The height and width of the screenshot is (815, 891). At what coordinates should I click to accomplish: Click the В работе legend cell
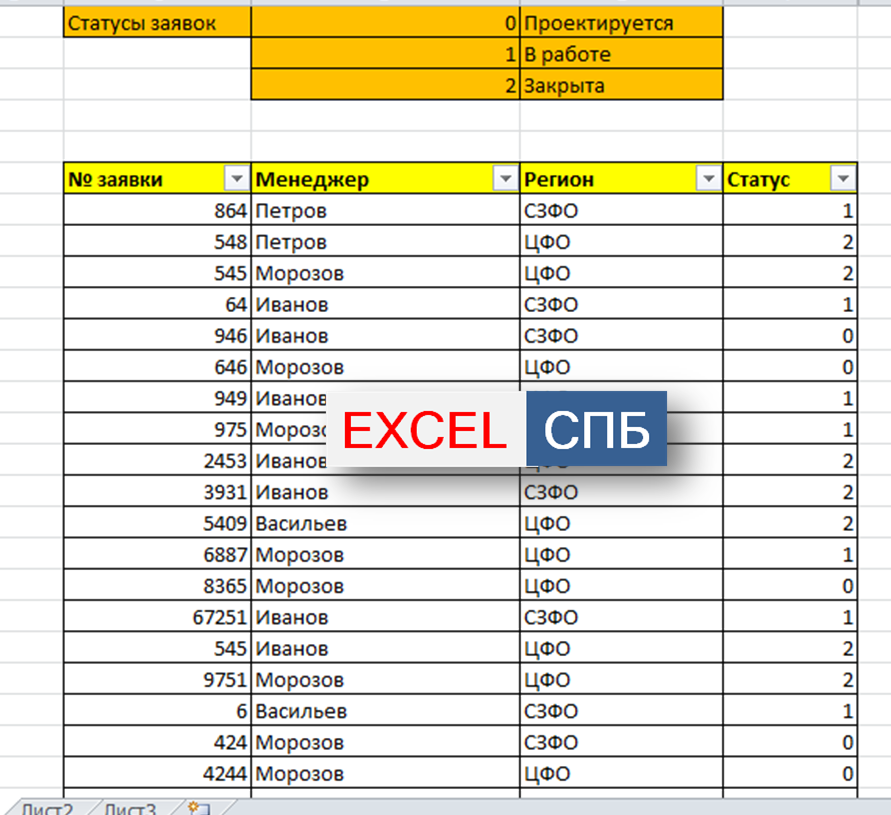click(x=620, y=54)
